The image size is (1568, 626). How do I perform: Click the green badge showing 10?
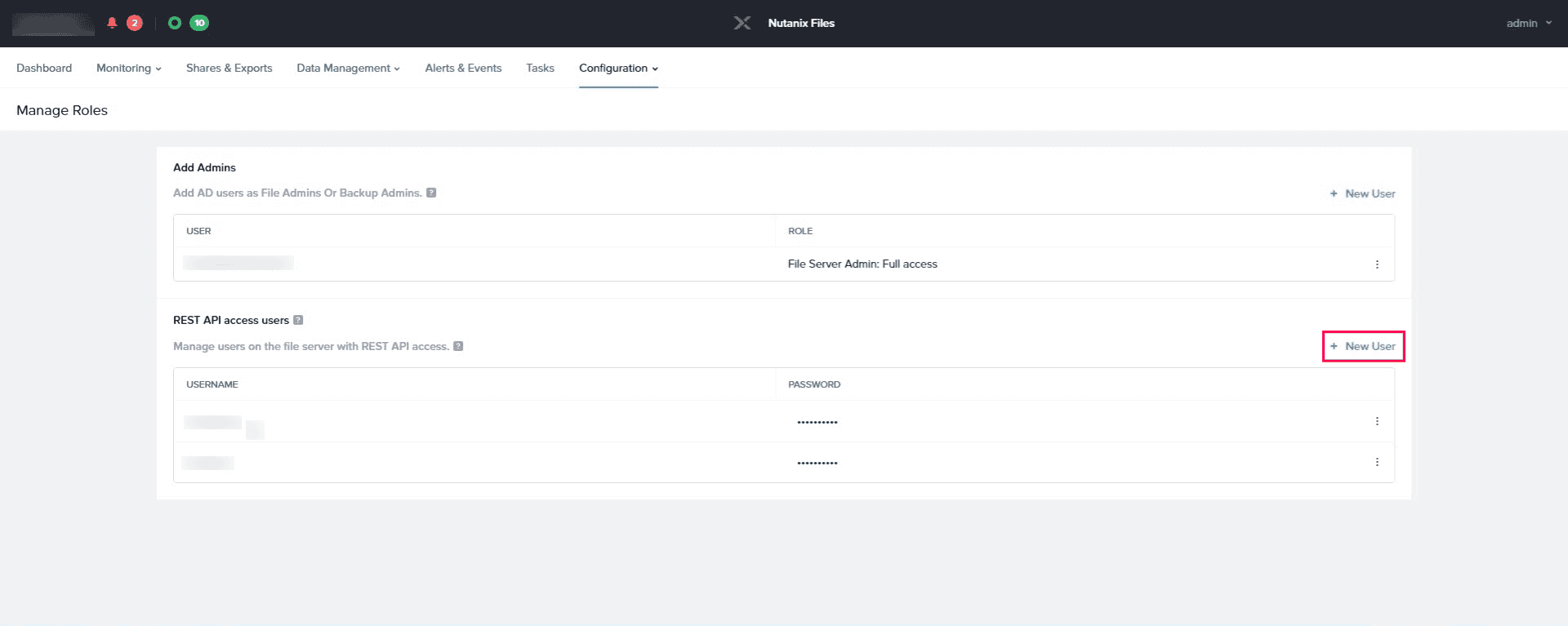click(x=199, y=23)
